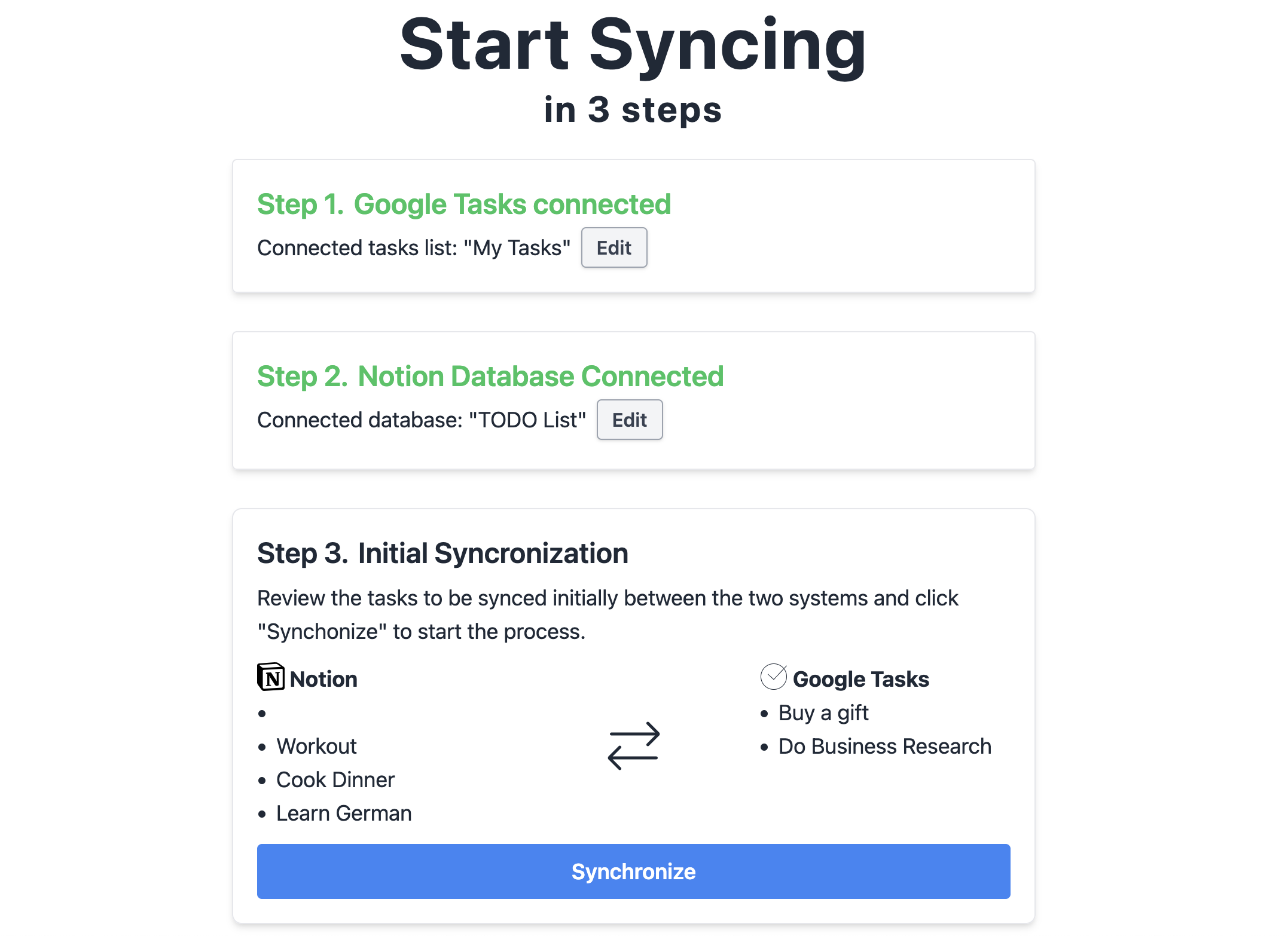This screenshot has height=936, width=1288.
Task: Click the Notion column label
Action: (323, 679)
